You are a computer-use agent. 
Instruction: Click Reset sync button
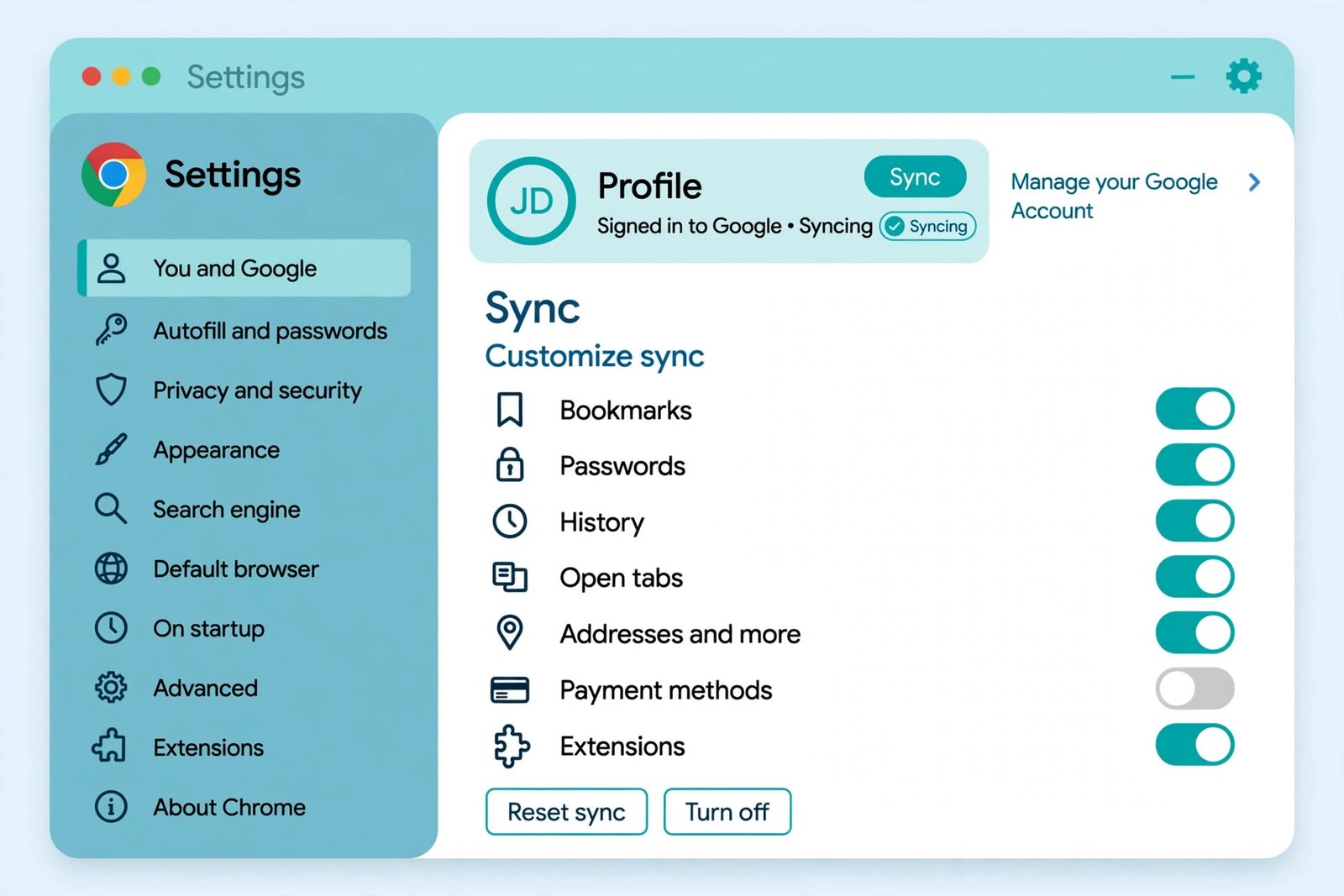(566, 812)
